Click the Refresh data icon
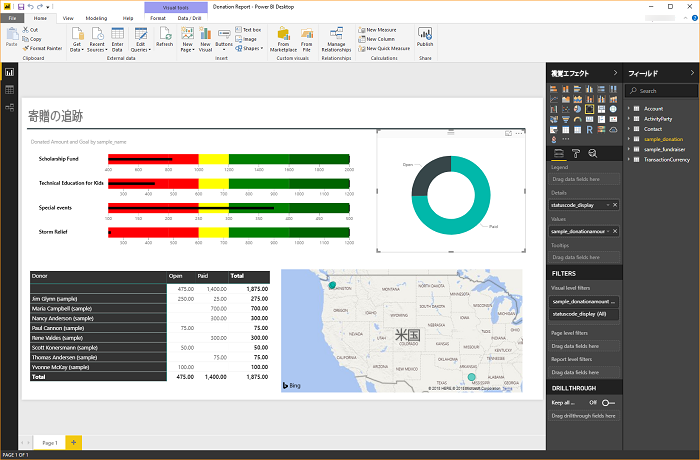Viewport: 700px width, 460px height. [164, 38]
